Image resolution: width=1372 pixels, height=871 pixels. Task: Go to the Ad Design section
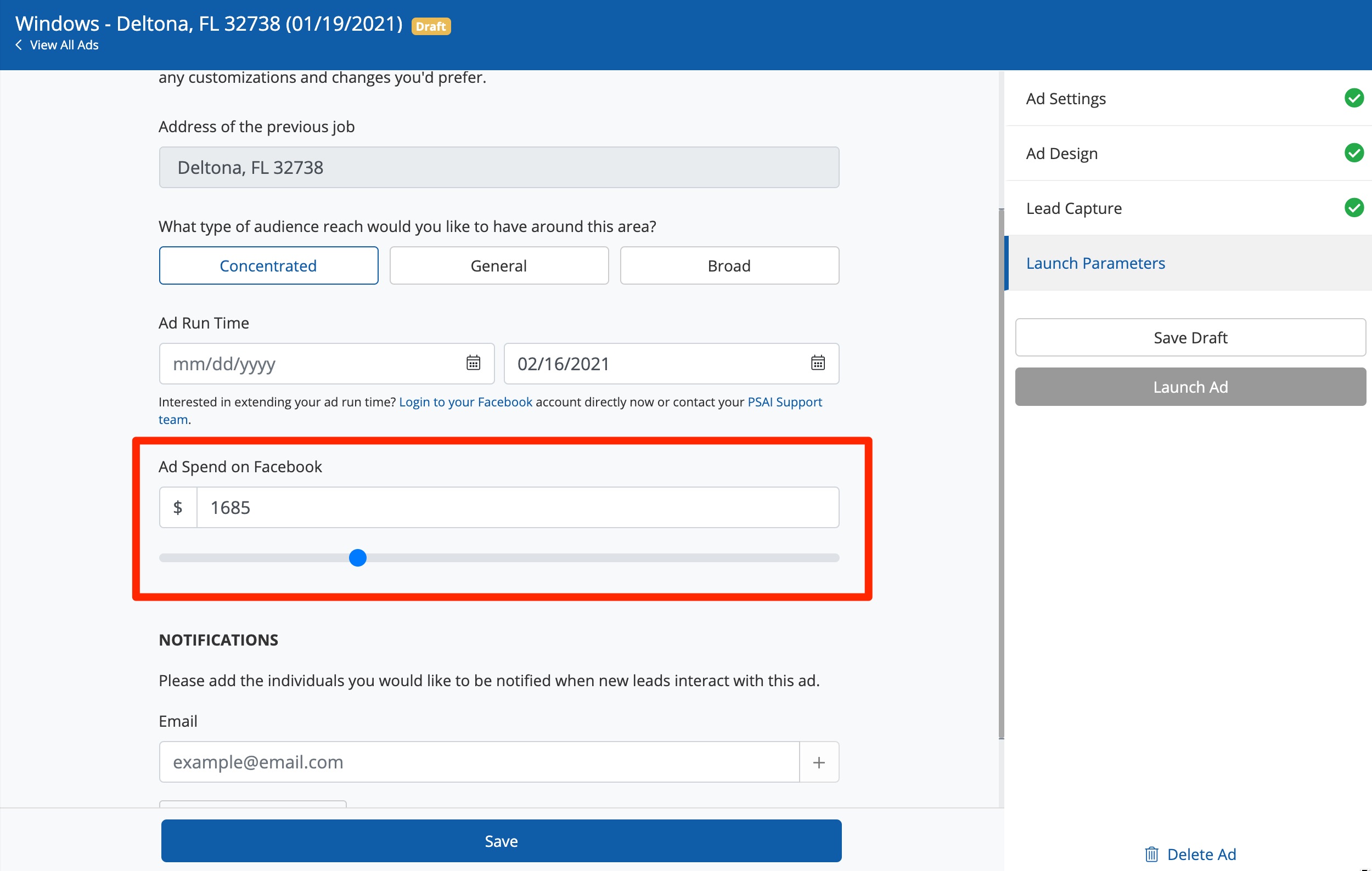point(1061,154)
